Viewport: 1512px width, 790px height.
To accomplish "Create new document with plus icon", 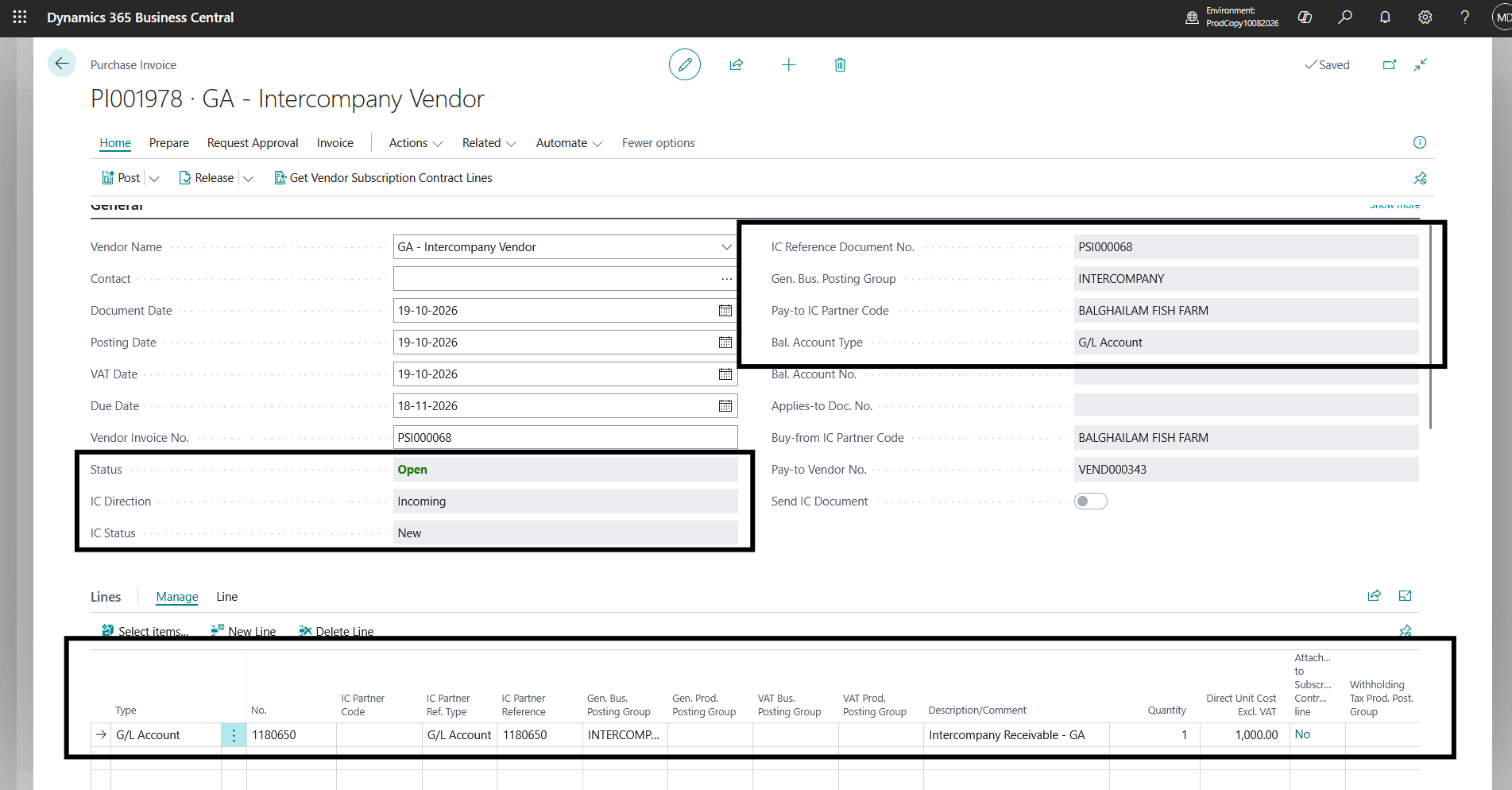I will click(x=788, y=65).
